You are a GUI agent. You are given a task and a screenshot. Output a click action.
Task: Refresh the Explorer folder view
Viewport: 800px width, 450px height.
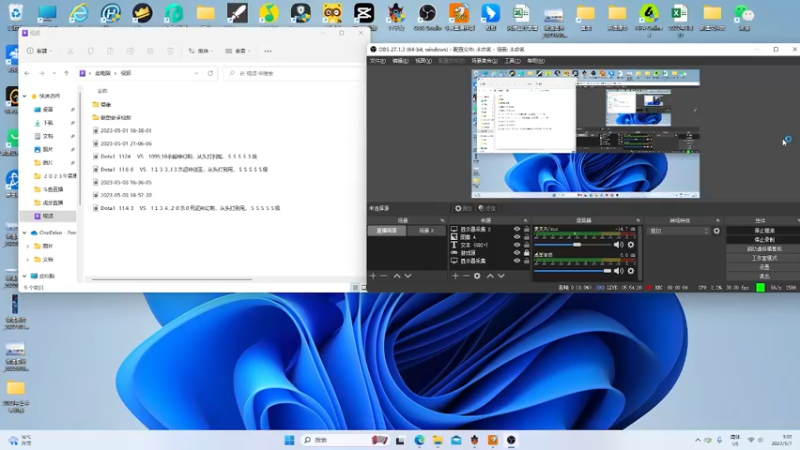(x=210, y=73)
